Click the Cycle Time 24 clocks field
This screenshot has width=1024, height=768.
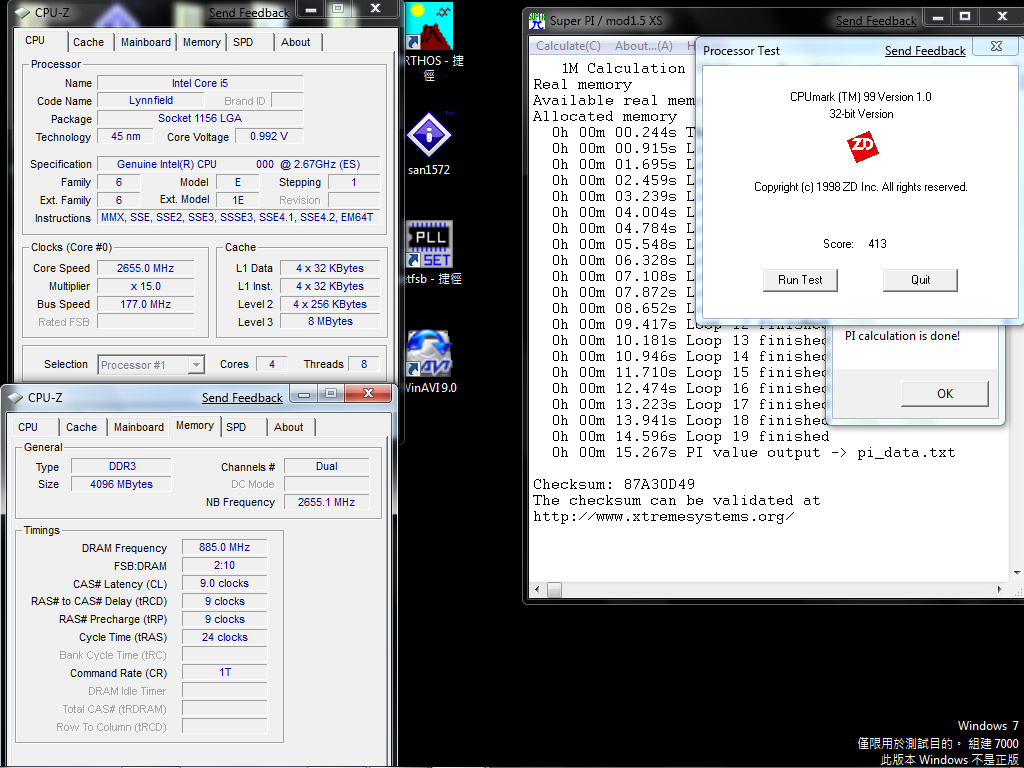[x=224, y=637]
